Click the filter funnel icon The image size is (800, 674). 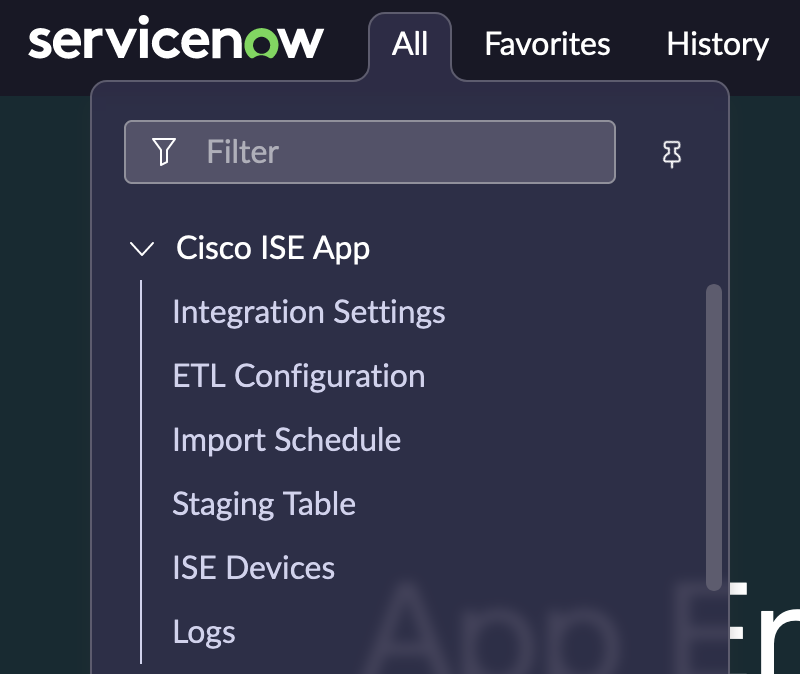coord(164,152)
